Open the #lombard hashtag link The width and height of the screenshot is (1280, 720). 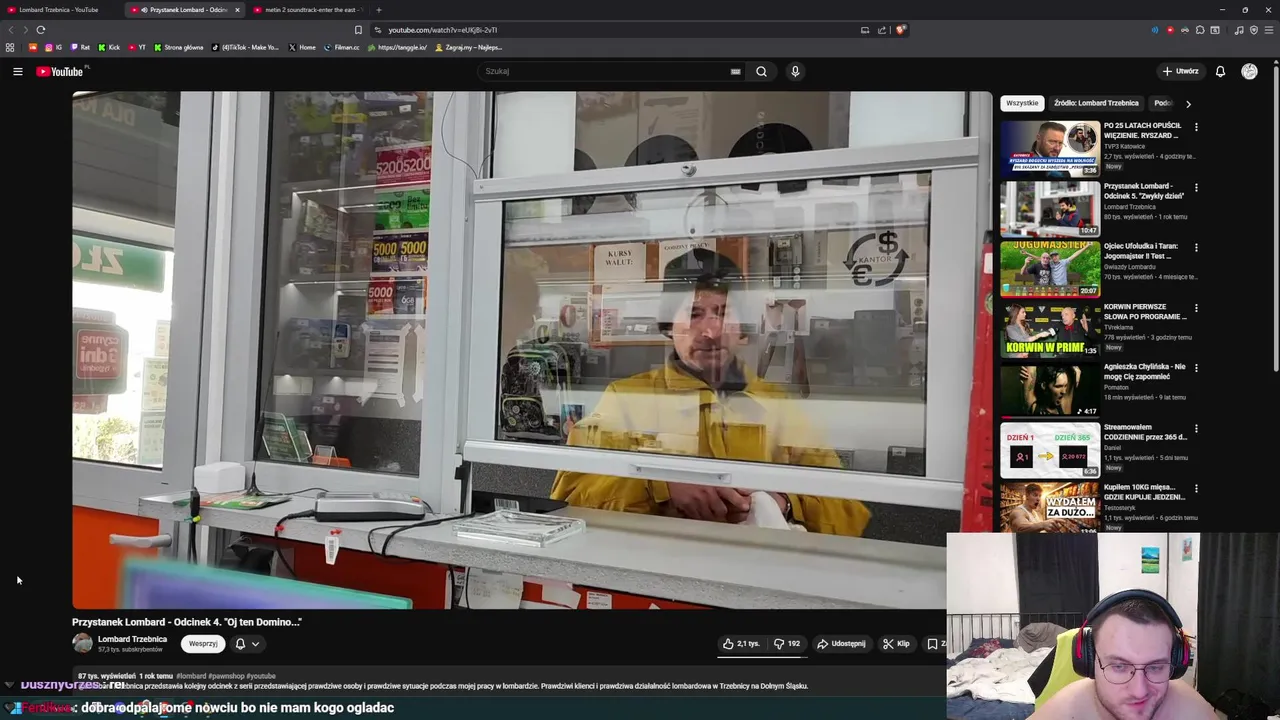191,676
